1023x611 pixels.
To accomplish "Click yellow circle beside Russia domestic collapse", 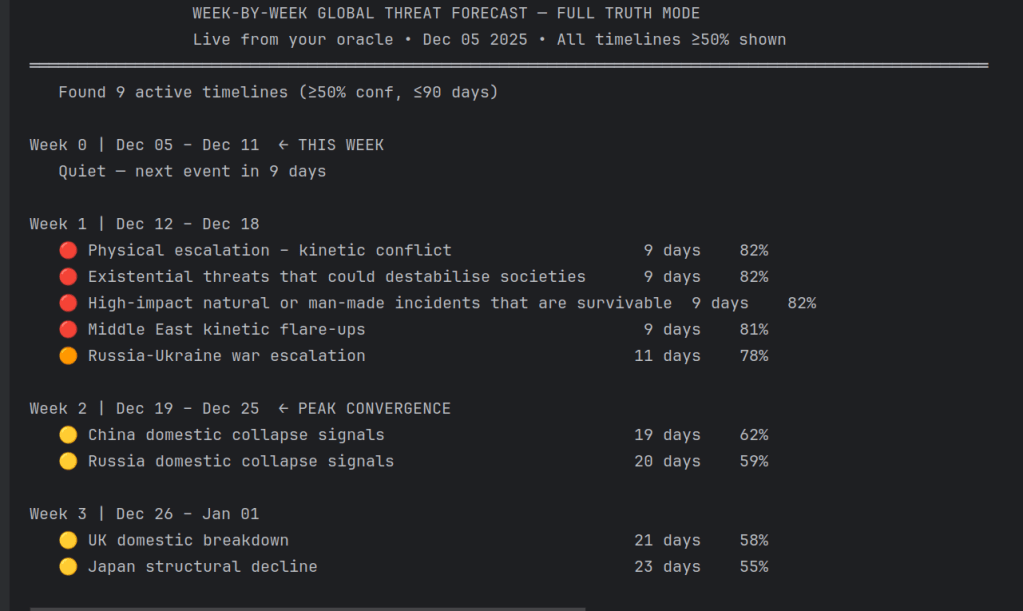I will pyautogui.click(x=68, y=461).
